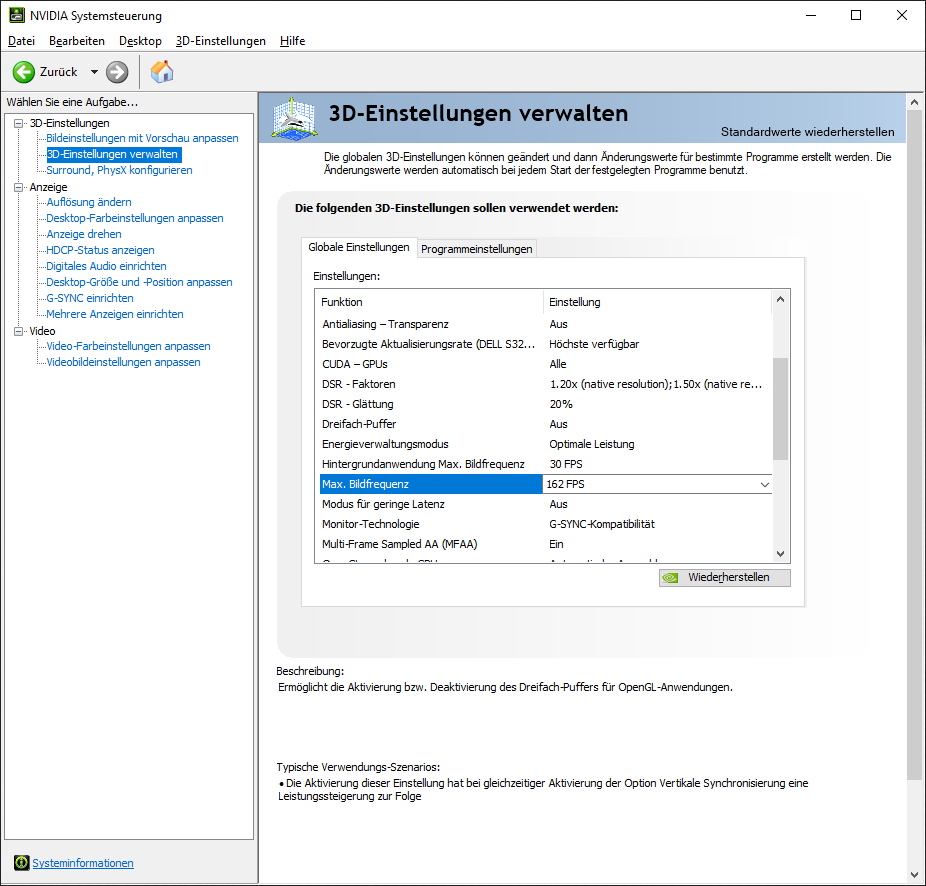Click the 3D-Einstellungen verwalten header icon
This screenshot has height=886, width=926.
click(x=294, y=118)
